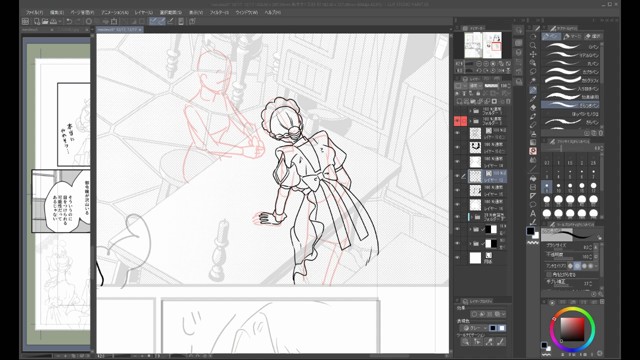Hide the paper layer with eye icon
The width and height of the screenshot is (640, 360).
pos(458,258)
